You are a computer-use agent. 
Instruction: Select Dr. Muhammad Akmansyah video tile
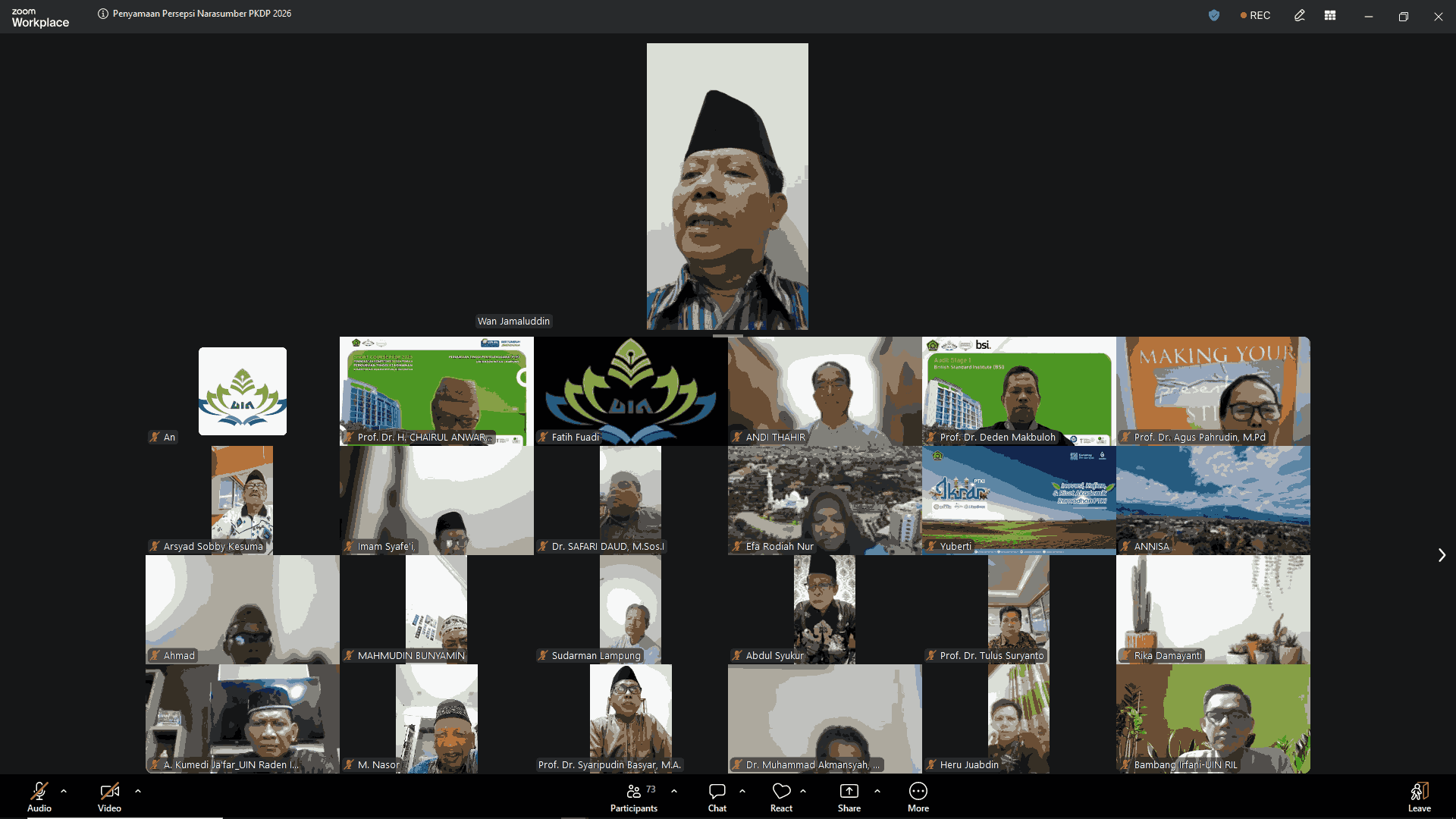pyautogui.click(x=825, y=719)
